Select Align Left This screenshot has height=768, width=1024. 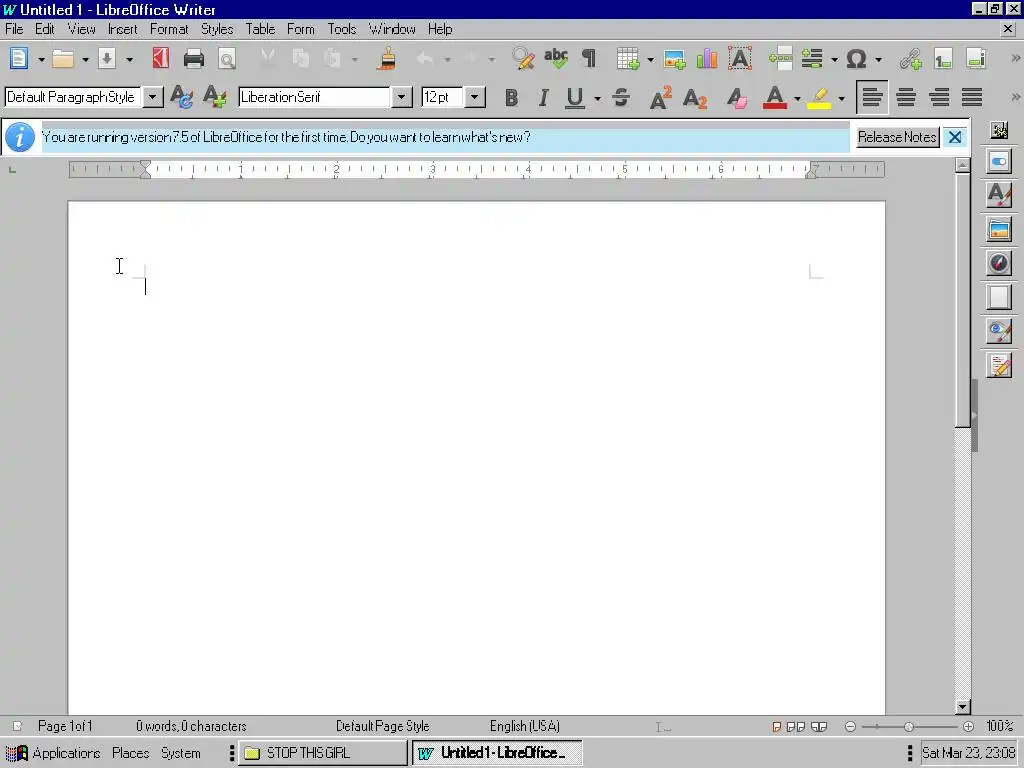tap(872, 97)
